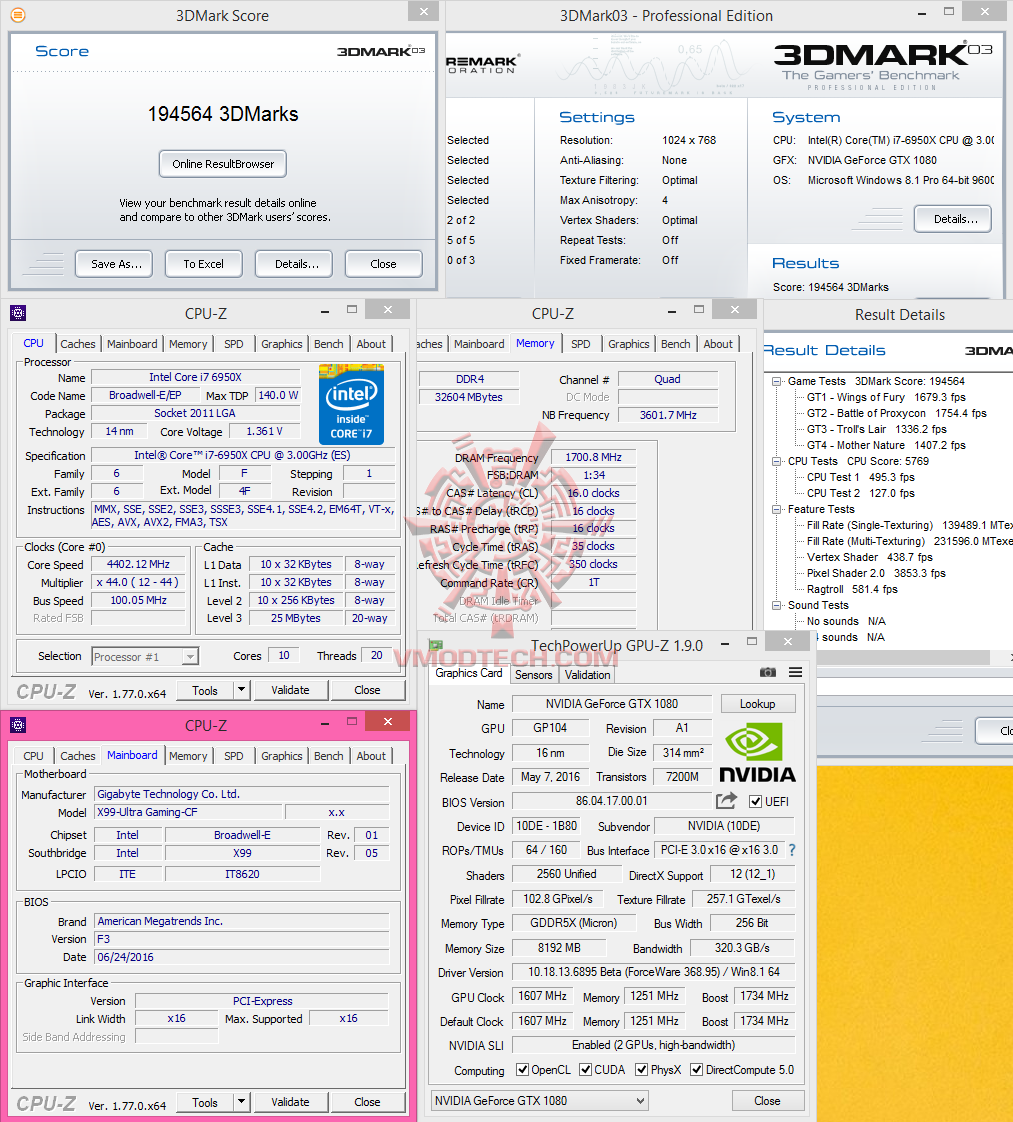Collapse the Game Tests tree node
1013x1122 pixels.
click(776, 381)
